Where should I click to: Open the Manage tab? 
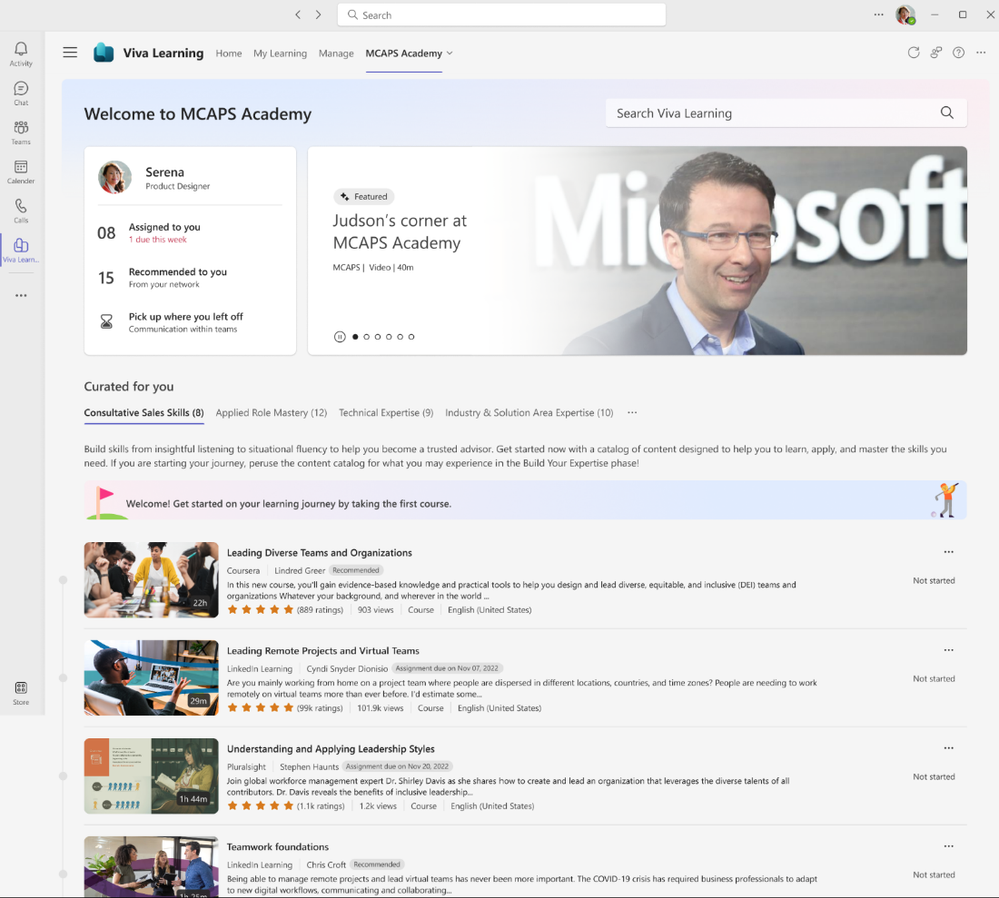(336, 54)
